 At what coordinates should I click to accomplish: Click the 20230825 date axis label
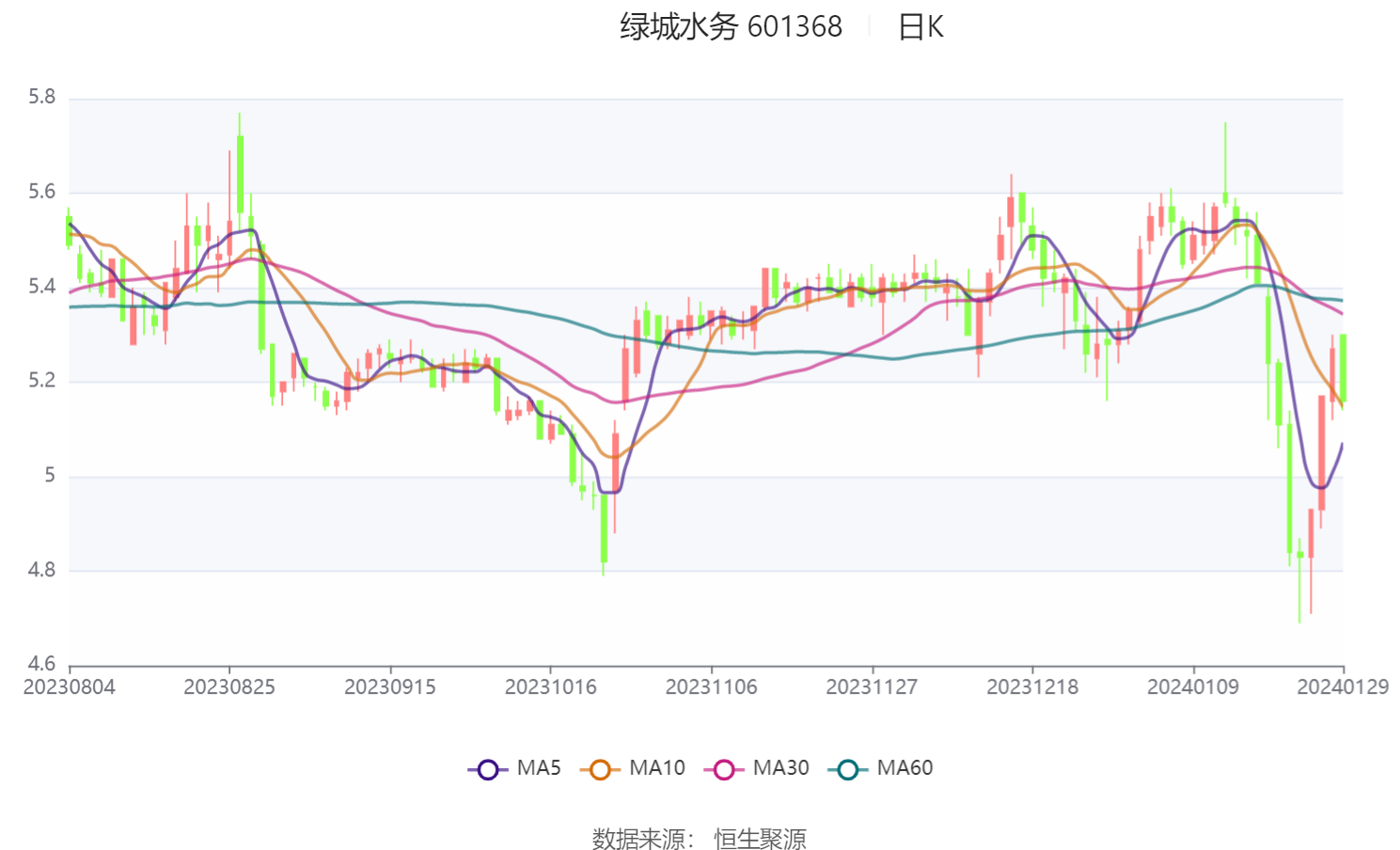(229, 687)
